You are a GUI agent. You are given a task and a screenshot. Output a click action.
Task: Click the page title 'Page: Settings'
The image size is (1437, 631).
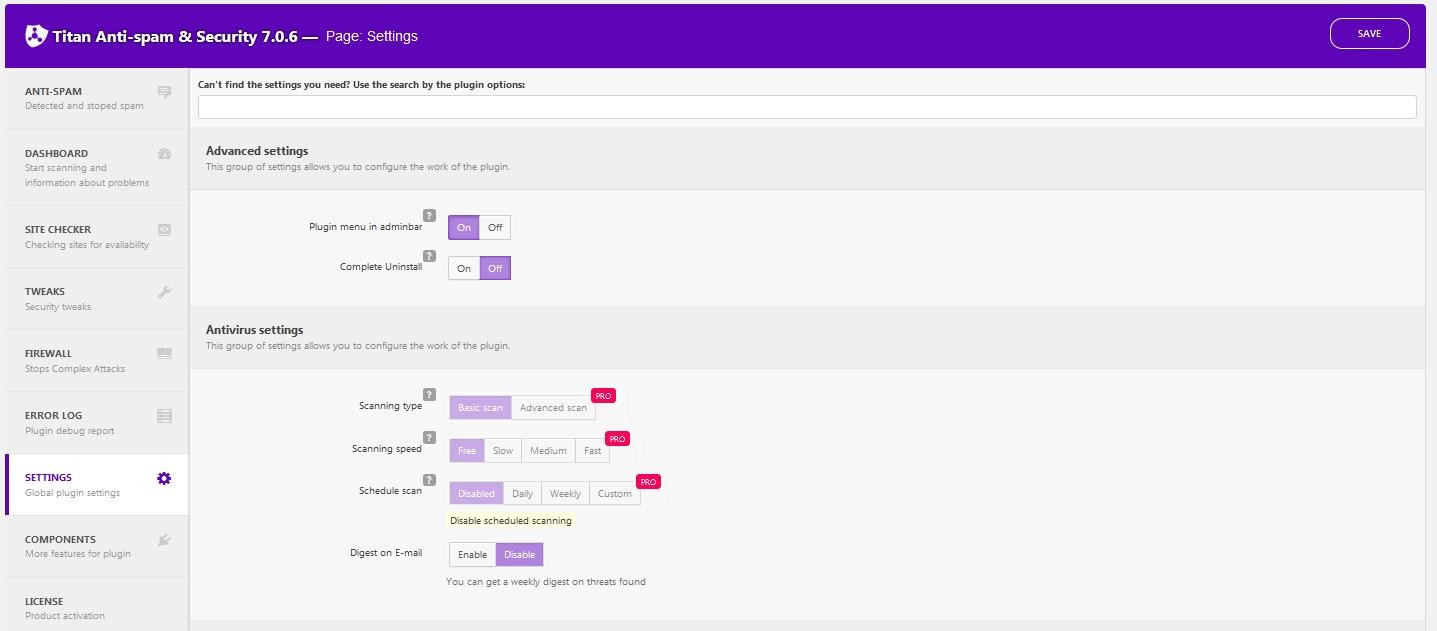(x=372, y=36)
